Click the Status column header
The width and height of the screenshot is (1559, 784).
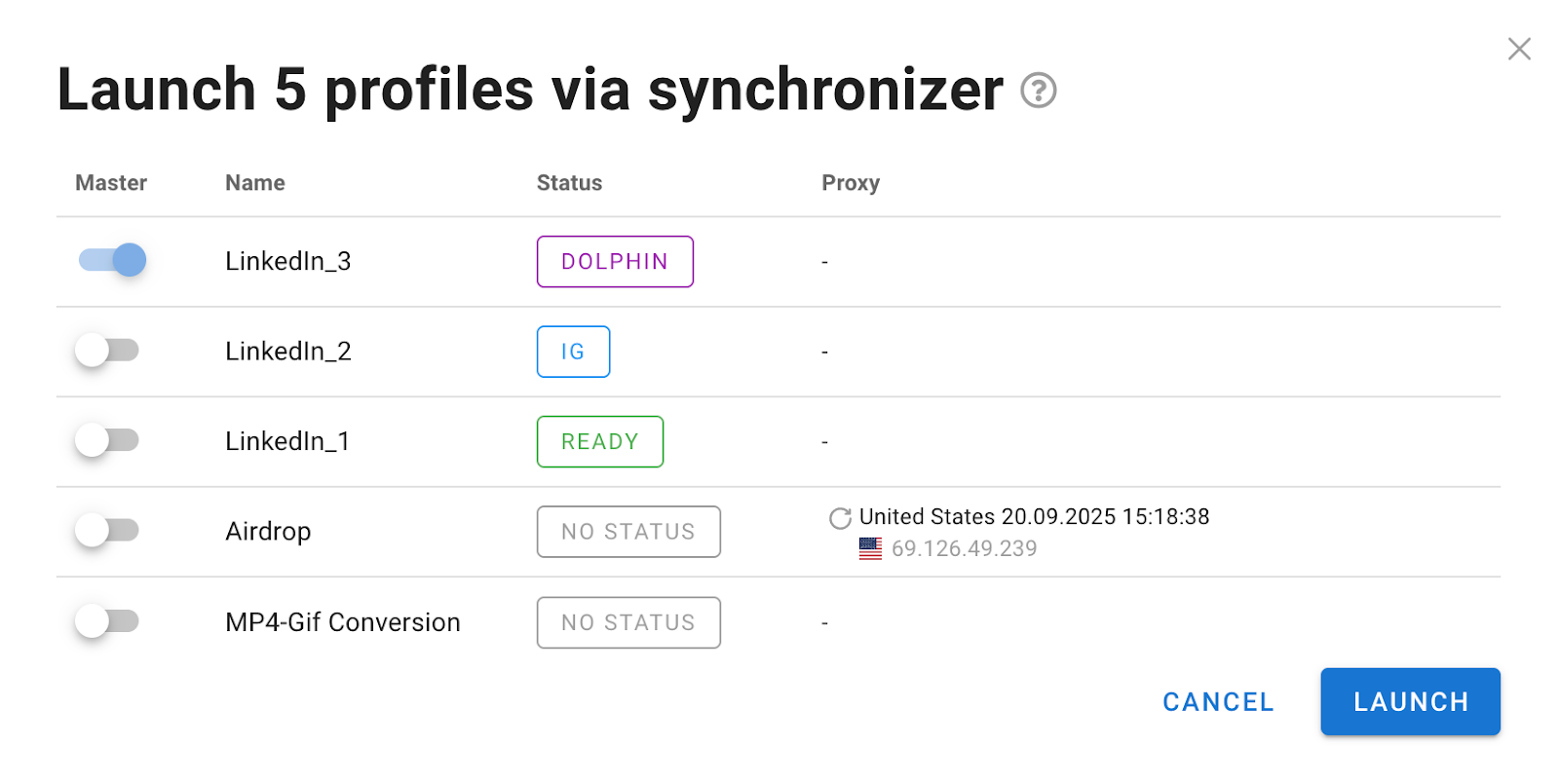point(569,183)
